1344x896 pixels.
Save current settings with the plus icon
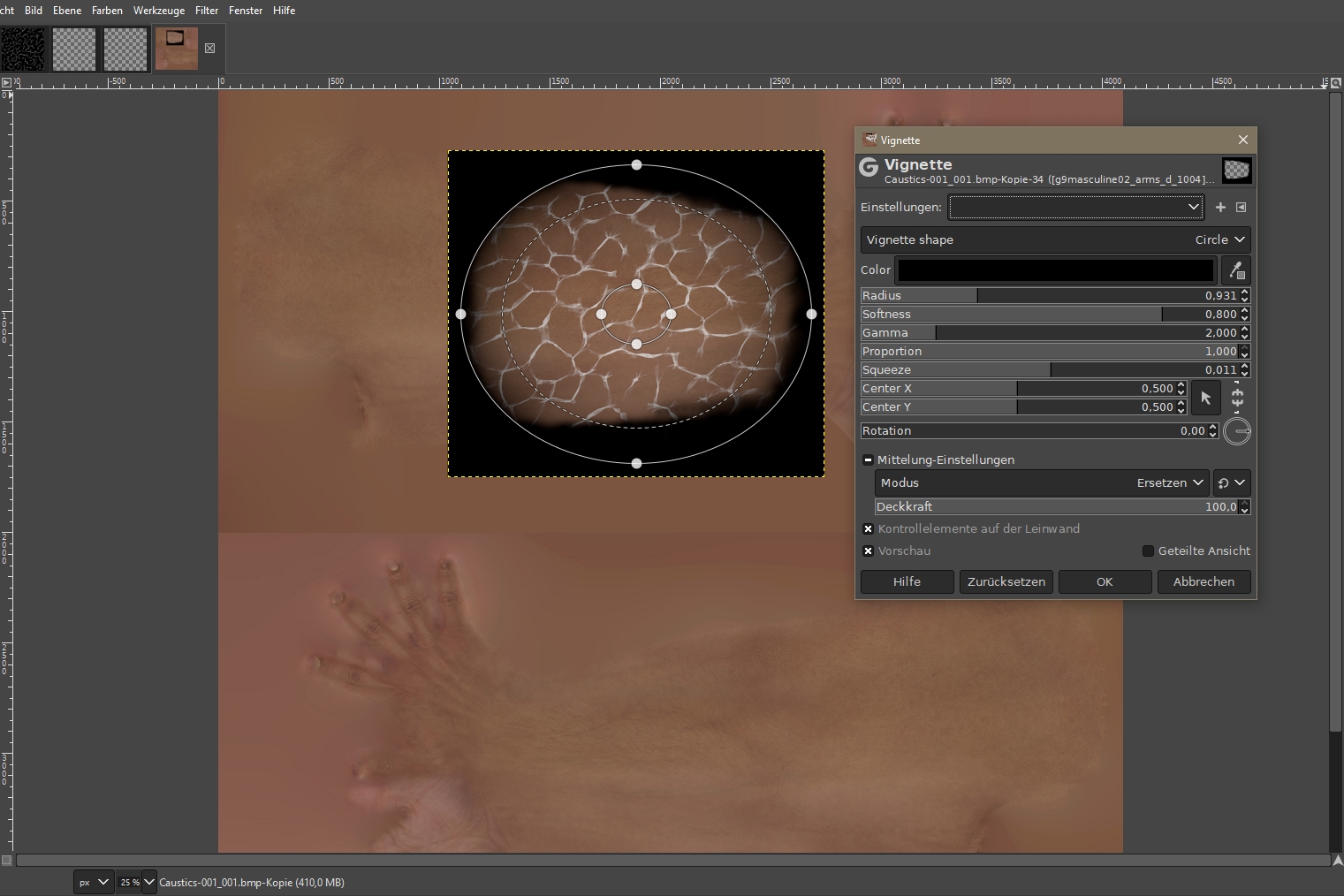(1220, 207)
